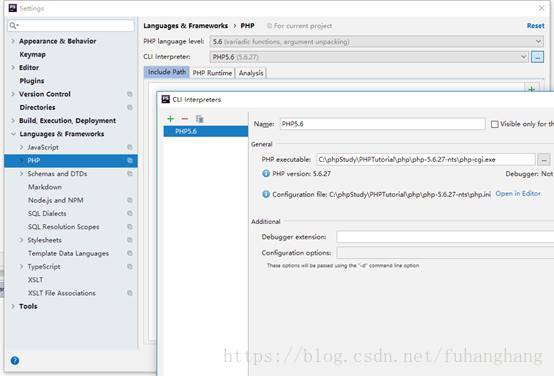This screenshot has width=554, height=376.
Task: Click the Configuration options field
Action: pyautogui.click(x=445, y=253)
